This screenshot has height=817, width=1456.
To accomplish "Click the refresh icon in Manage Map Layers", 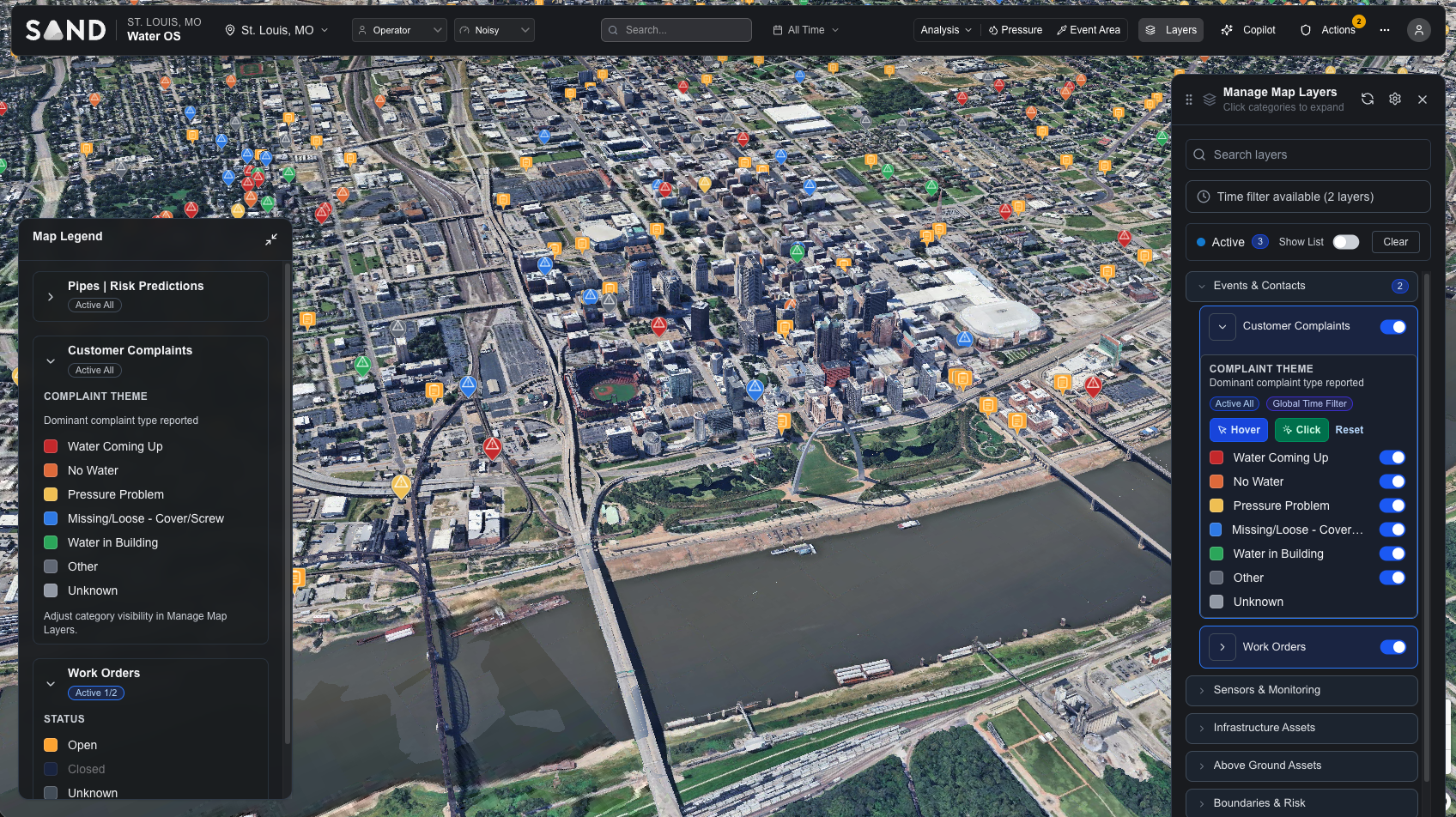I will point(1368,100).
